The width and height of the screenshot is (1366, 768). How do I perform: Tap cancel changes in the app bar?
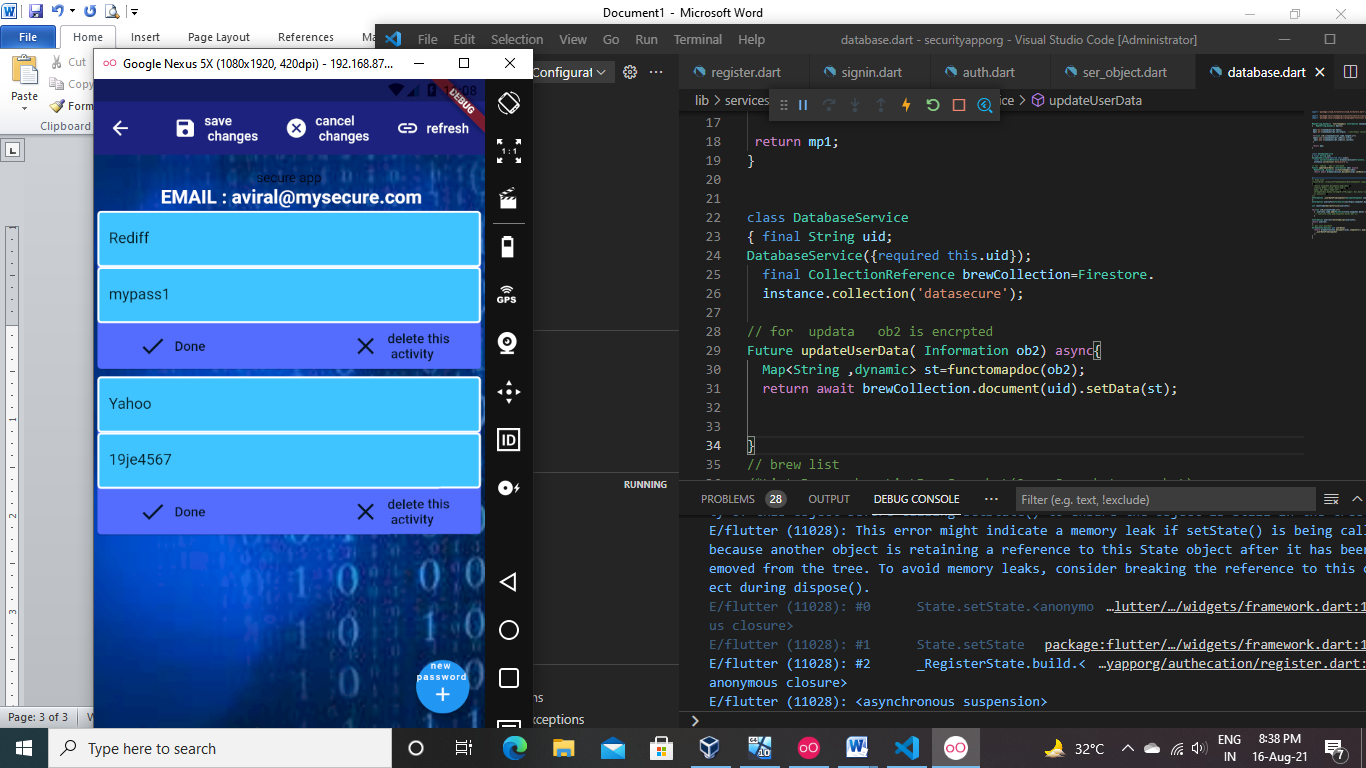[x=328, y=128]
